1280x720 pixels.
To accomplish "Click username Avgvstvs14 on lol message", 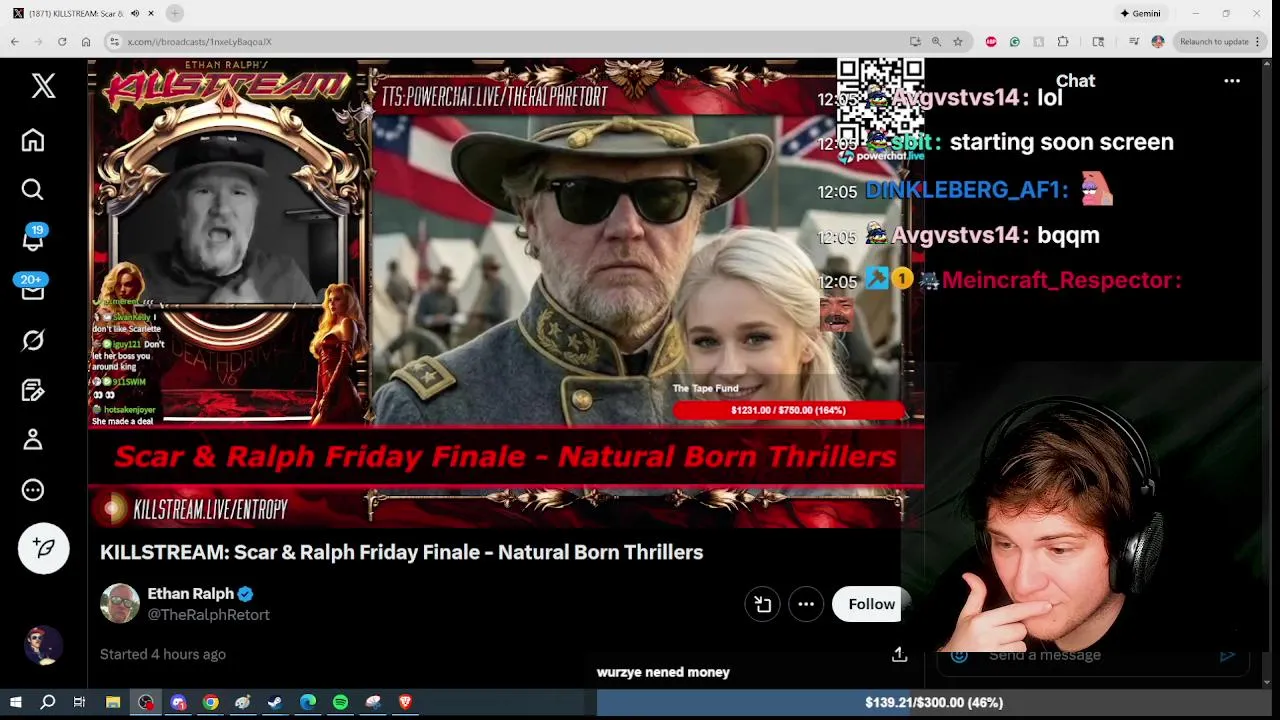I will [x=956, y=98].
